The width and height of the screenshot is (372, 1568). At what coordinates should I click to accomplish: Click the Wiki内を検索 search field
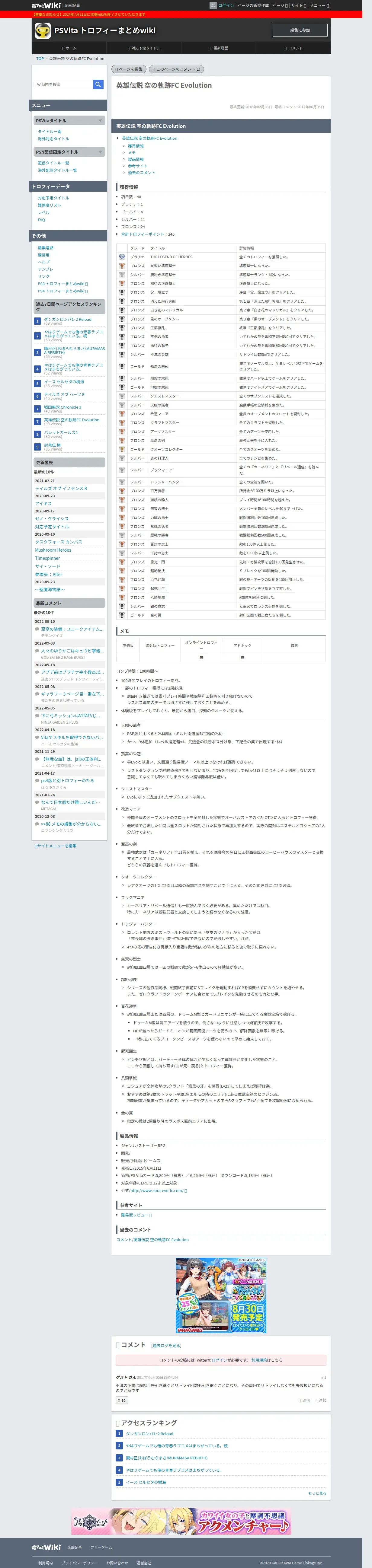tap(63, 84)
